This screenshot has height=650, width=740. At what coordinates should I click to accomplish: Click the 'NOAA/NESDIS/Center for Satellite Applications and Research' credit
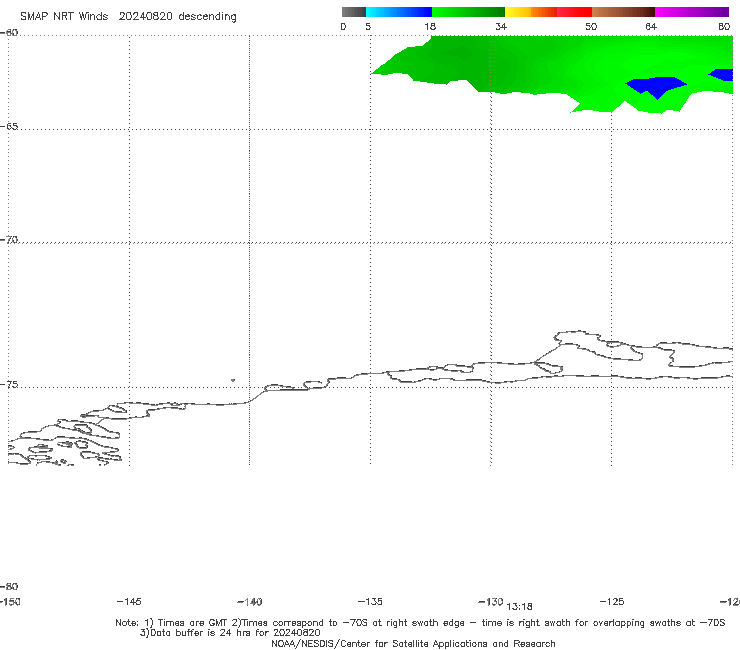tap(413, 643)
